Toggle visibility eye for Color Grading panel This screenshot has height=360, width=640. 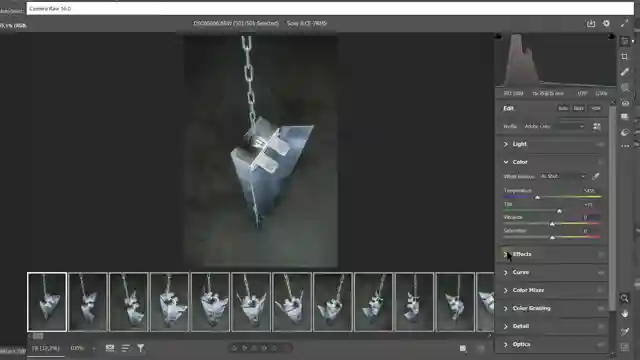[600, 308]
